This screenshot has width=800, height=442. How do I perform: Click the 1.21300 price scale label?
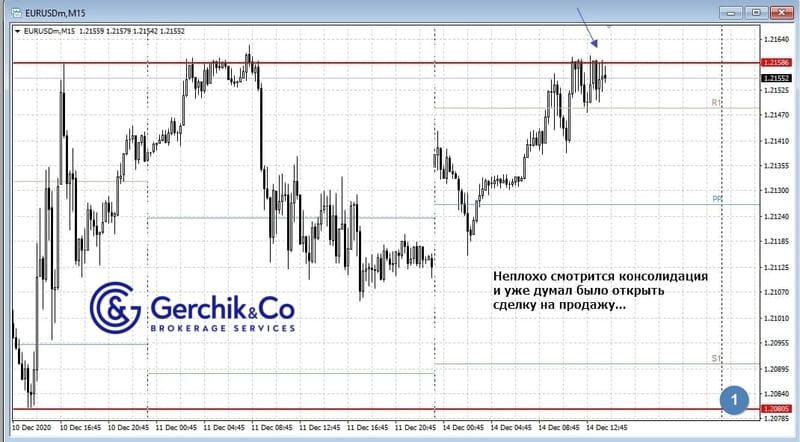(776, 191)
